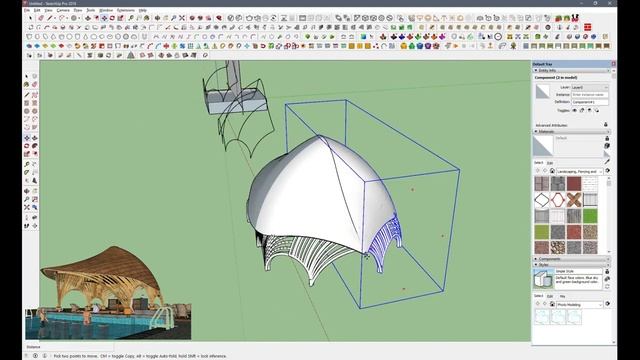Click Zoom Extents in top toolbar

tap(182, 18)
